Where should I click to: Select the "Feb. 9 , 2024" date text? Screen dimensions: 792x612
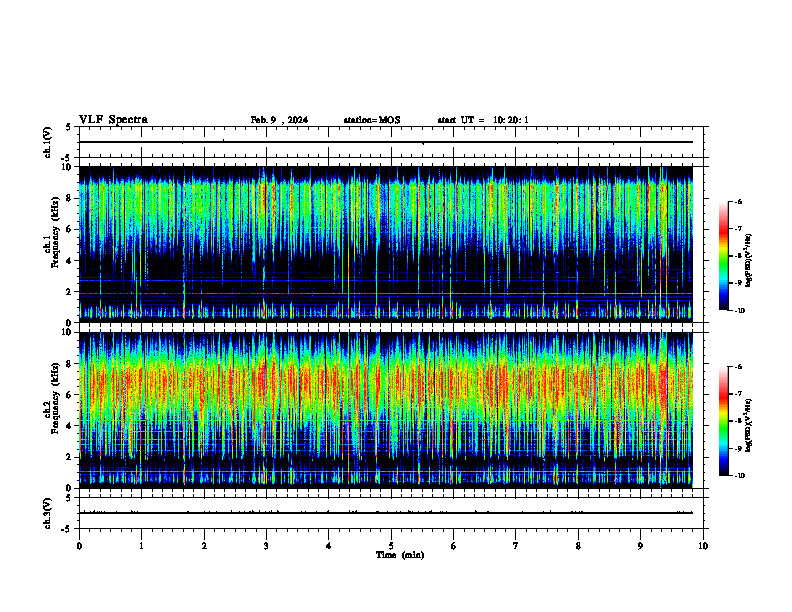click(x=279, y=120)
